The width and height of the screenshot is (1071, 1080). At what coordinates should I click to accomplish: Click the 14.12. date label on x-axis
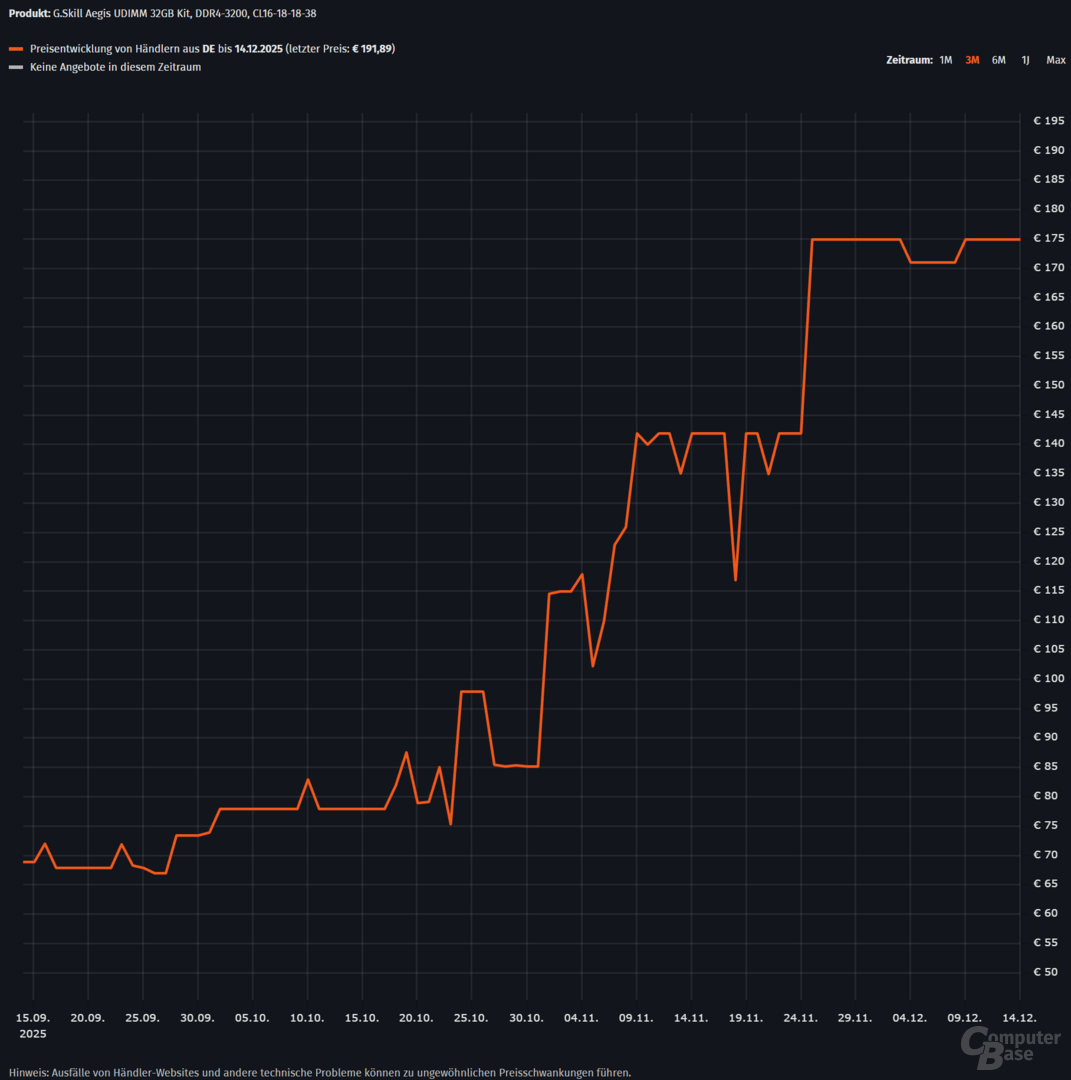[1019, 1017]
